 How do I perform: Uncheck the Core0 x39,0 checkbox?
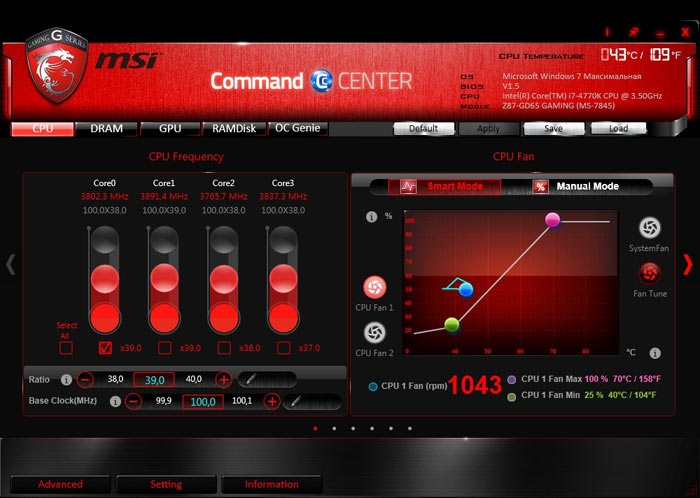105,348
